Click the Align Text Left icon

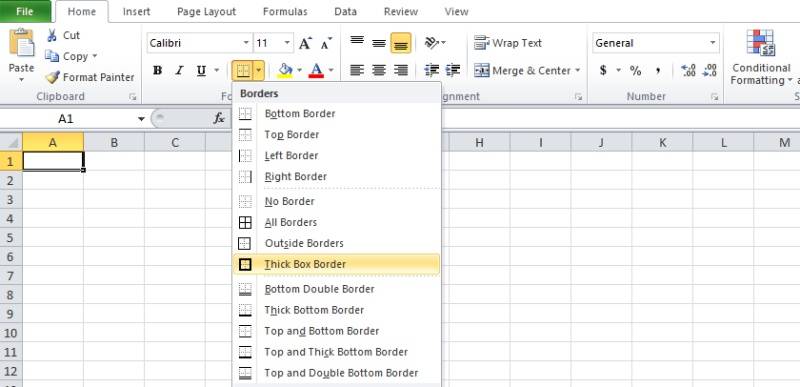point(357,70)
